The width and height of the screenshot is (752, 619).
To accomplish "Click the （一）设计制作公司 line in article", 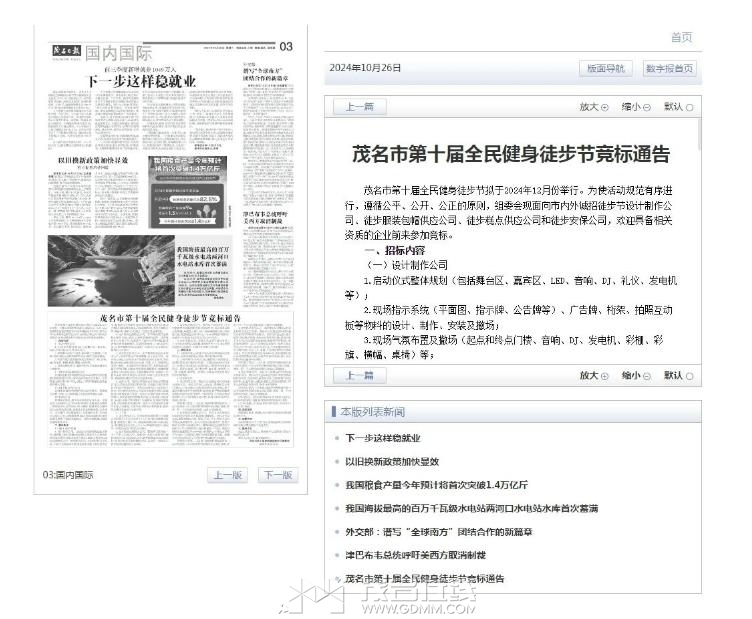I will tap(406, 265).
